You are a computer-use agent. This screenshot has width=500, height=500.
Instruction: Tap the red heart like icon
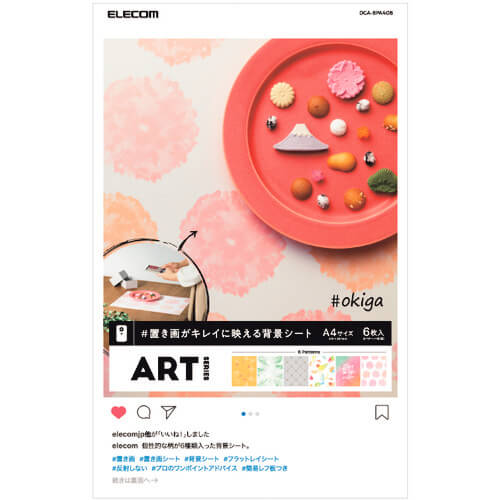118,412
